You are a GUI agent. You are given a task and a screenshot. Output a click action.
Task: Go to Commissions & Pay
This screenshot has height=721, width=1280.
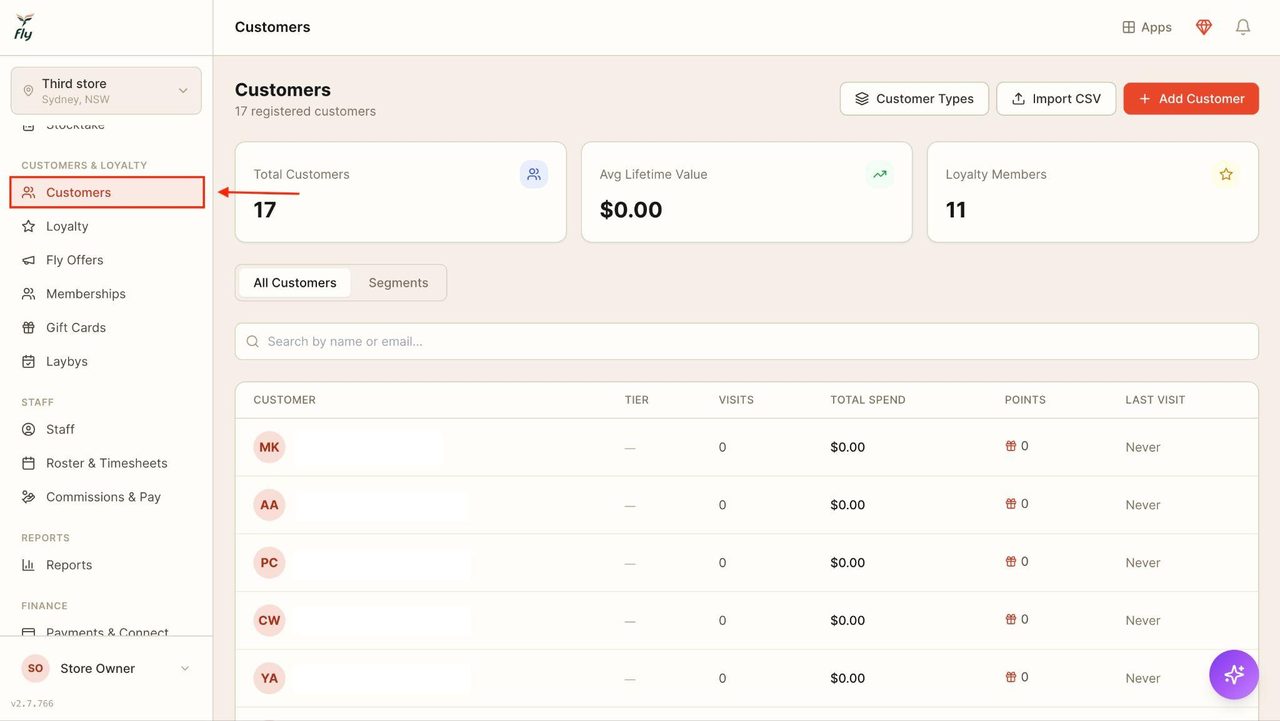pos(107,497)
